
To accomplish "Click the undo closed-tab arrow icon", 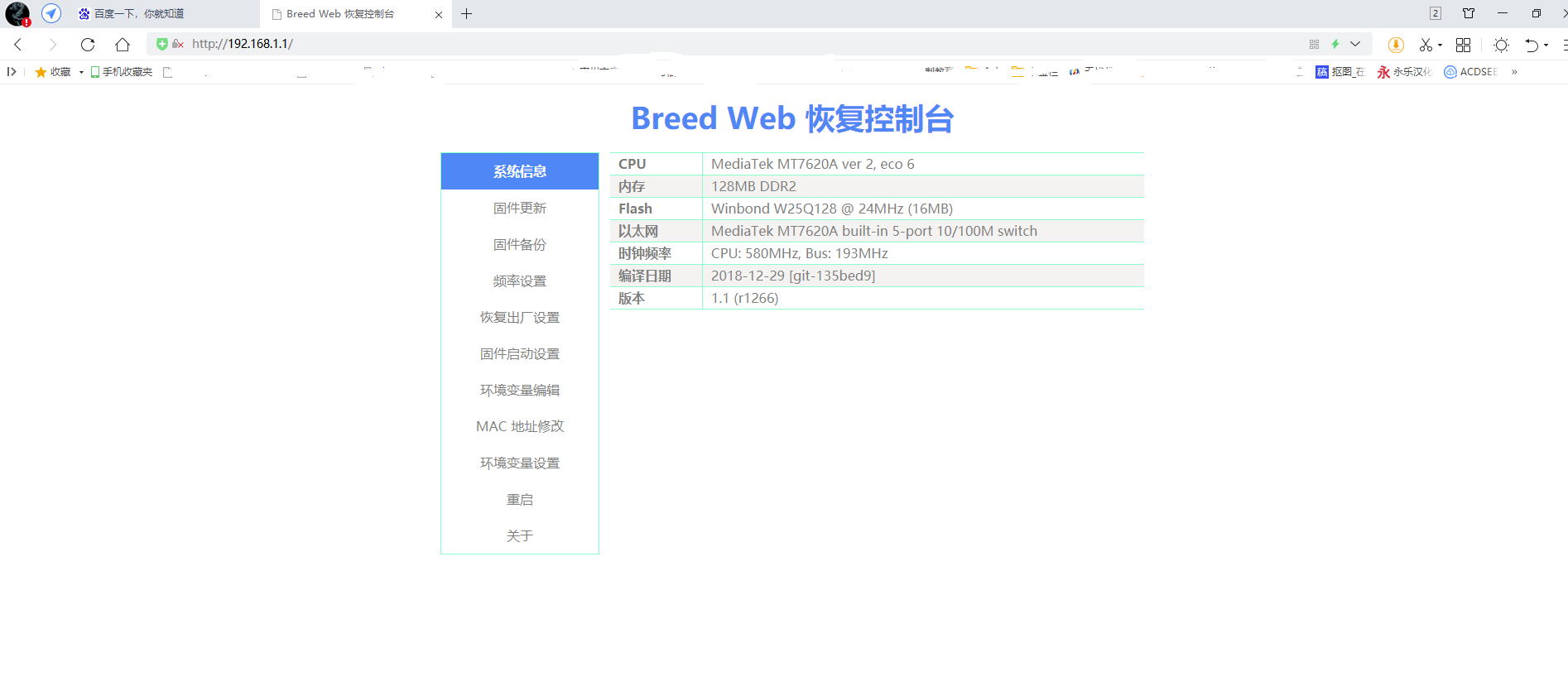I will pyautogui.click(x=1532, y=45).
